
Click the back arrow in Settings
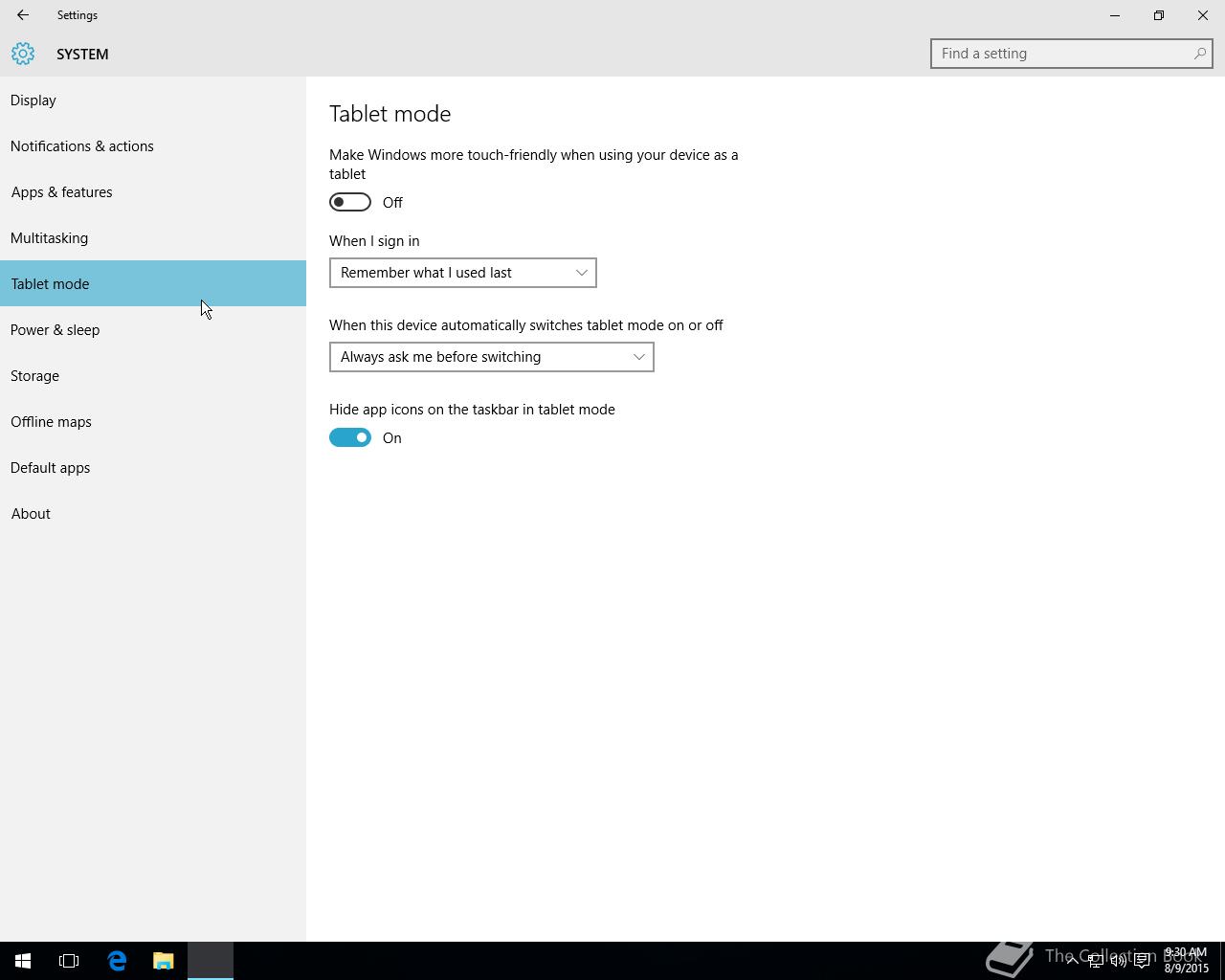click(22, 15)
